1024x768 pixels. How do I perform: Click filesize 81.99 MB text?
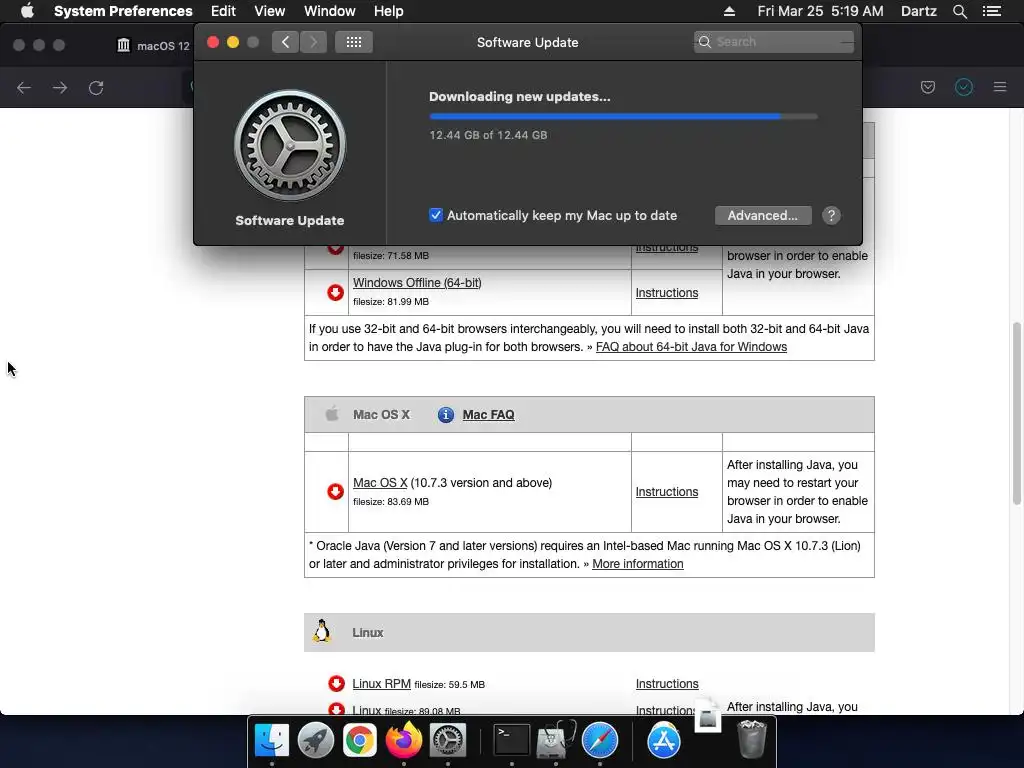coord(391,302)
